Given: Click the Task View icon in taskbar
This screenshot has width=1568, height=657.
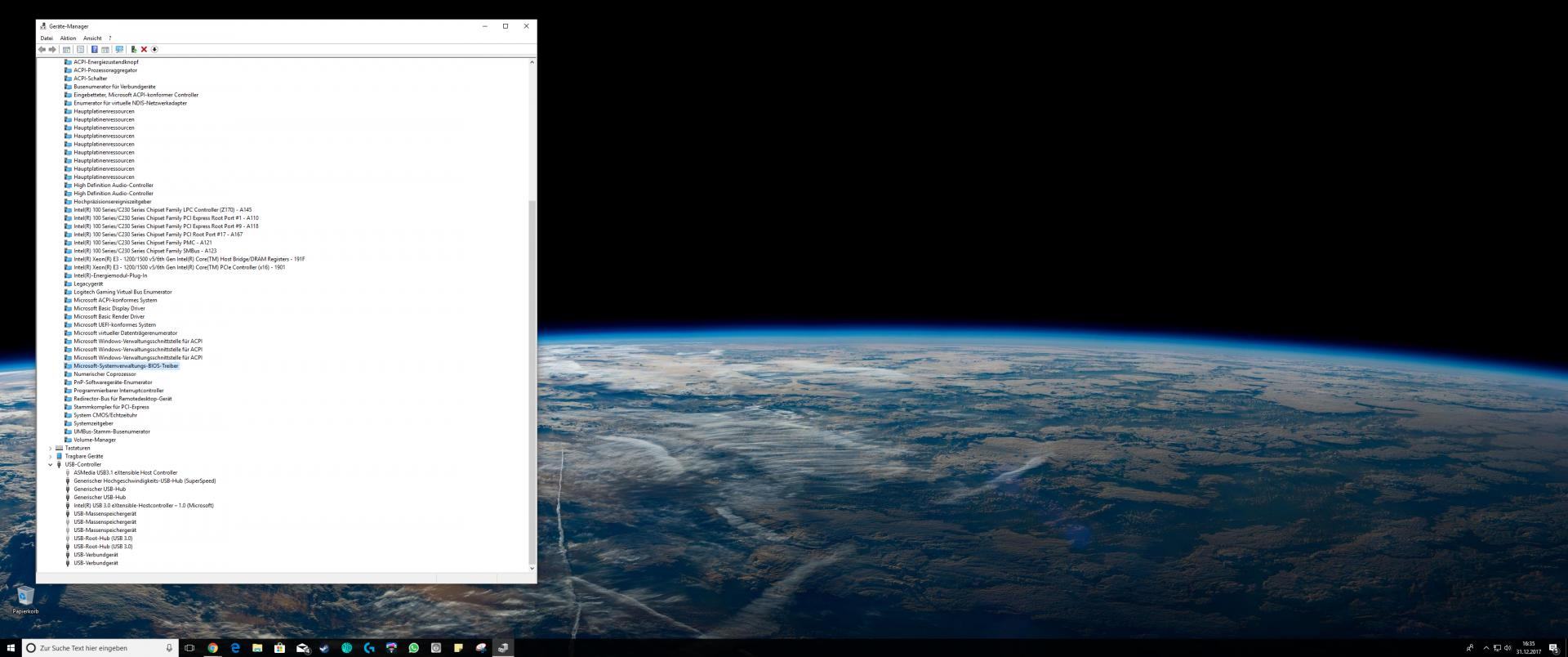Looking at the screenshot, I should [189, 647].
